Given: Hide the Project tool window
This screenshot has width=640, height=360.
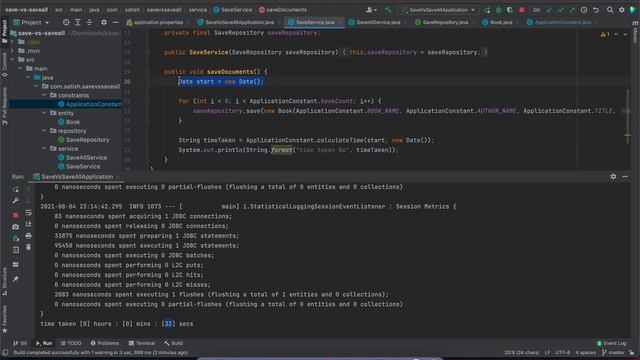Looking at the screenshot, I should [116, 22].
